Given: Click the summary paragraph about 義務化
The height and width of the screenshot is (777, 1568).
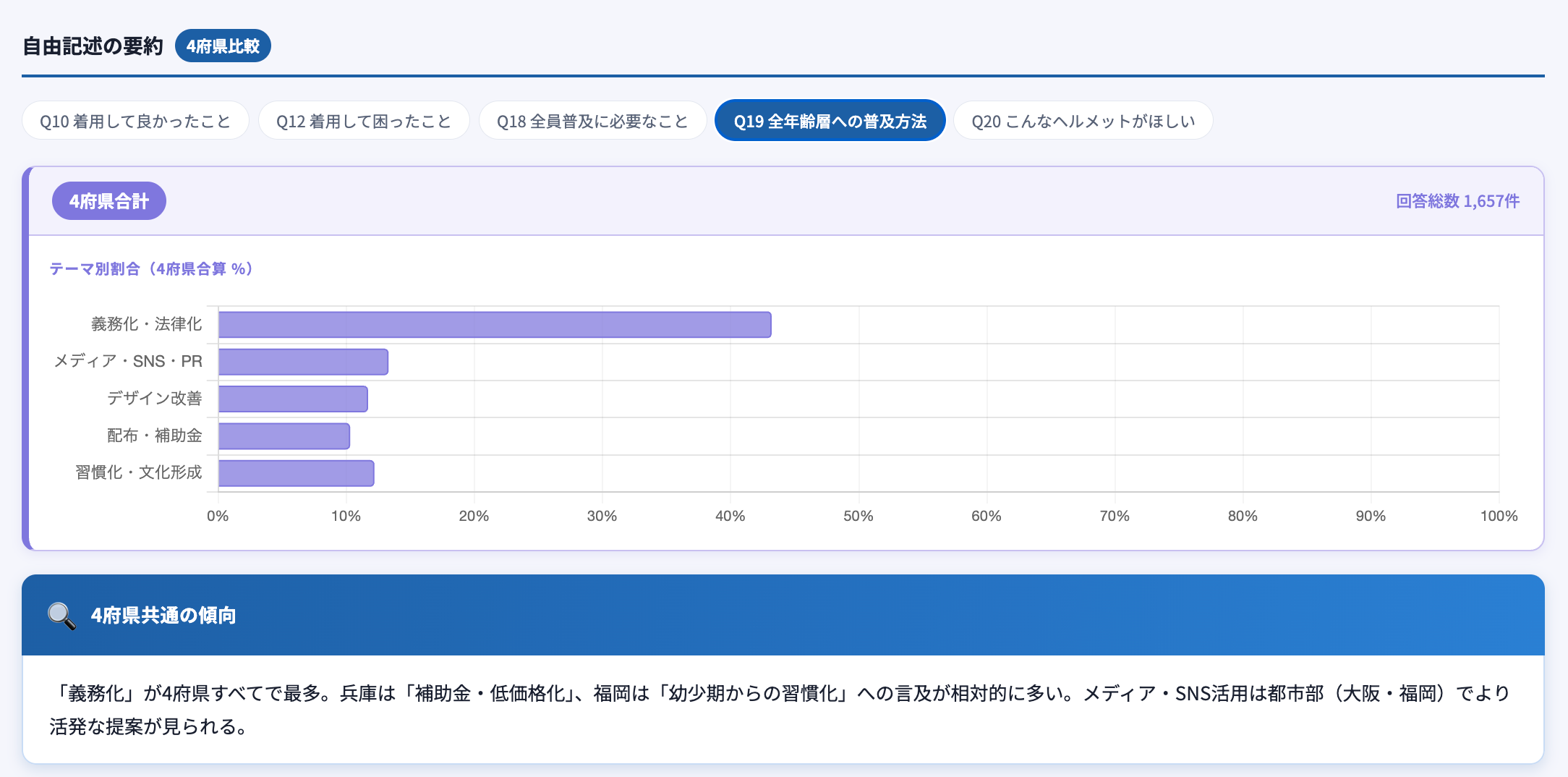Looking at the screenshot, I should click(x=780, y=710).
